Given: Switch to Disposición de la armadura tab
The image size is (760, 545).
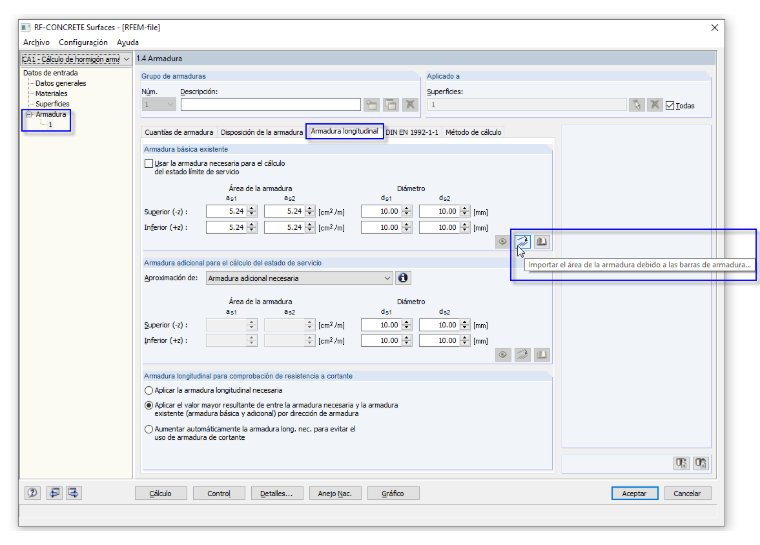Looking at the screenshot, I should 261,132.
